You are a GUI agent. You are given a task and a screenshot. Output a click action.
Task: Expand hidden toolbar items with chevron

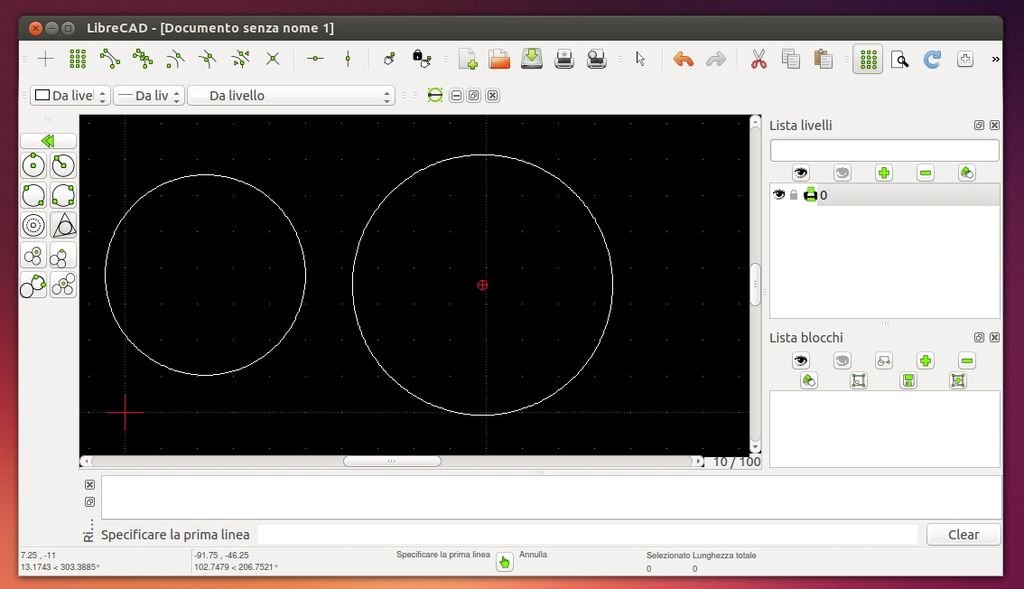point(995,59)
